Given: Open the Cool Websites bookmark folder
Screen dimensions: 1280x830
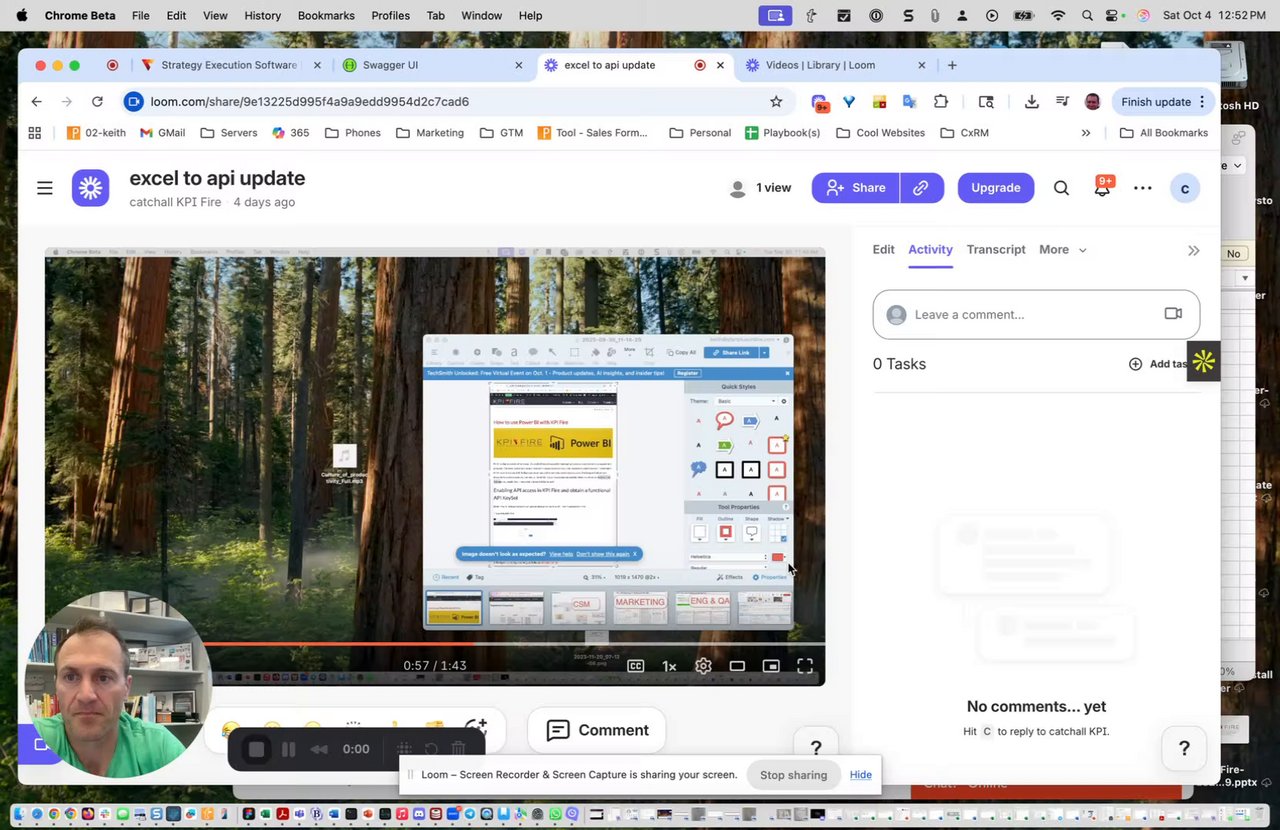Looking at the screenshot, I should (x=880, y=133).
